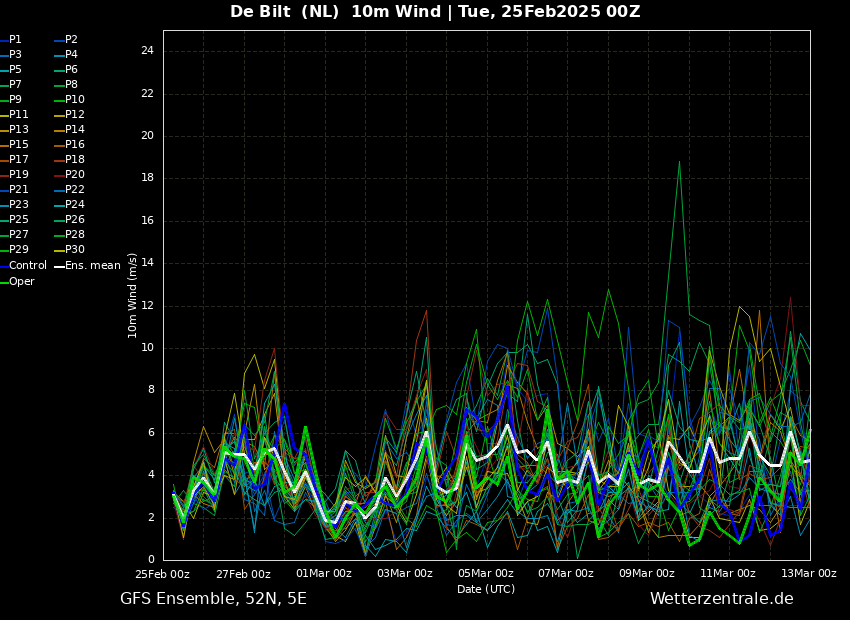This screenshot has height=620, width=850.
Task: Click the 24 value on y-axis
Action: [147, 51]
